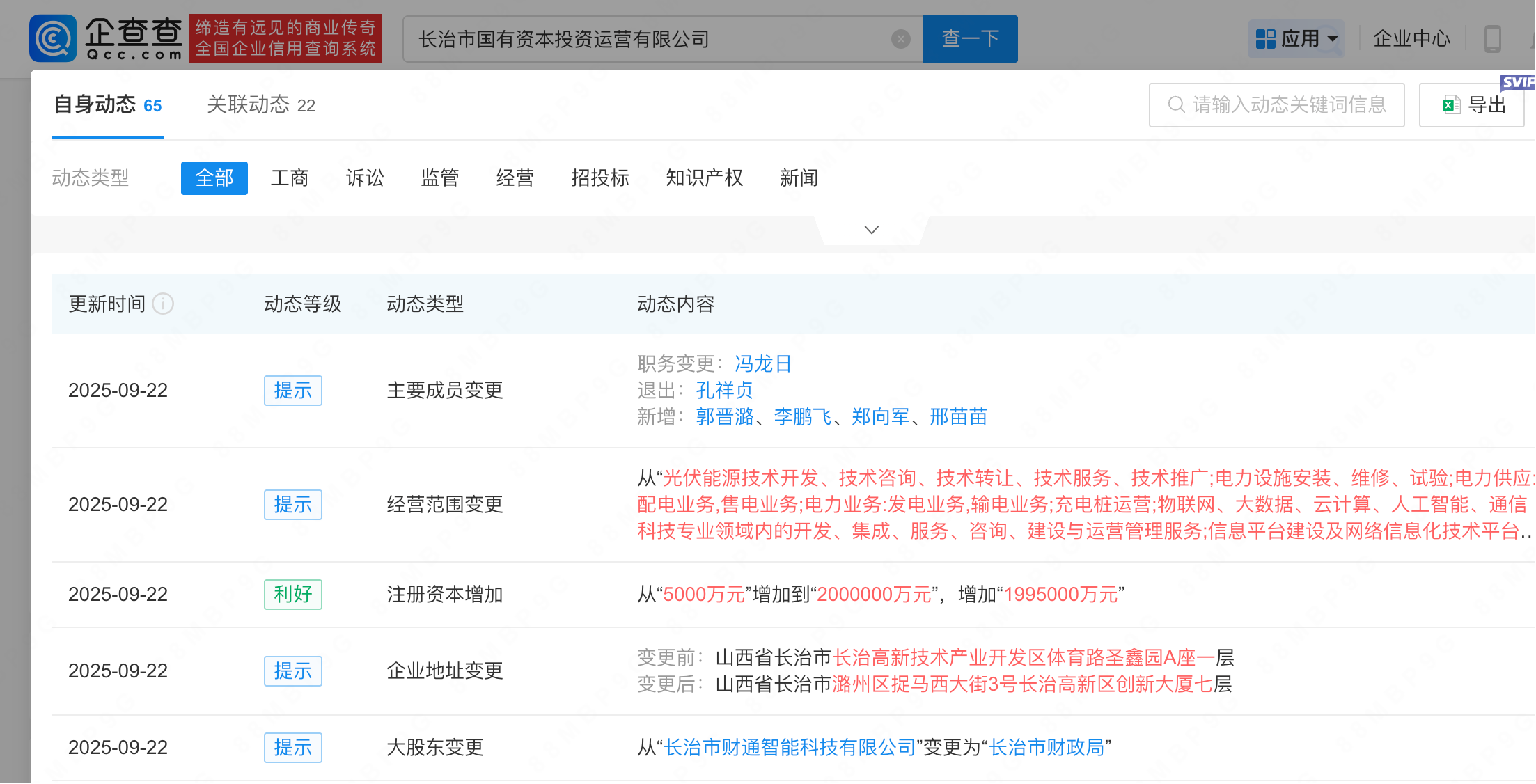Image resolution: width=1536 pixels, height=784 pixels.
Task: Select the 全部 filter
Action: pyautogui.click(x=214, y=178)
